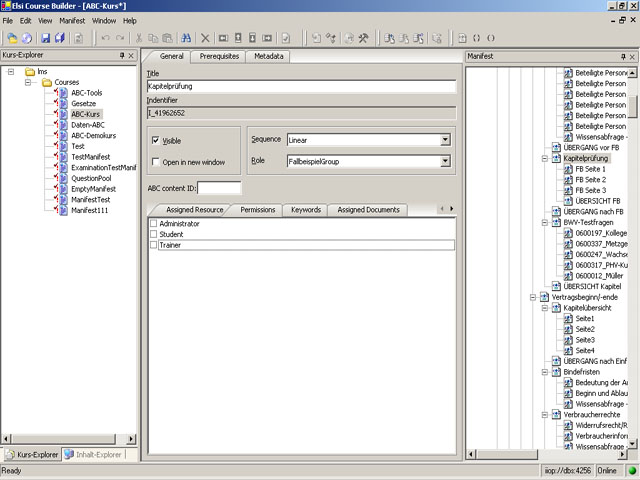Image resolution: width=640 pixels, height=480 pixels.
Task: Click the Manifest panel scroll down arrow
Action: (x=632, y=444)
